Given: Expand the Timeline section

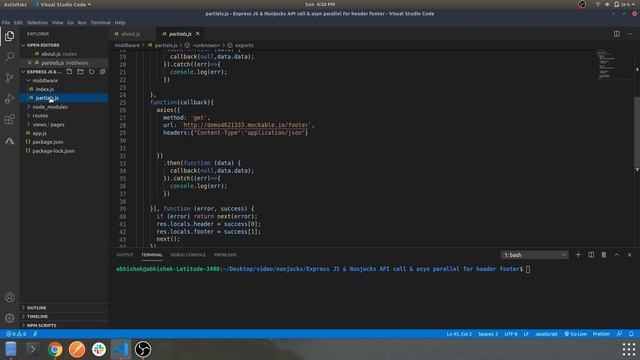Looking at the screenshot, I should tap(64, 316).
